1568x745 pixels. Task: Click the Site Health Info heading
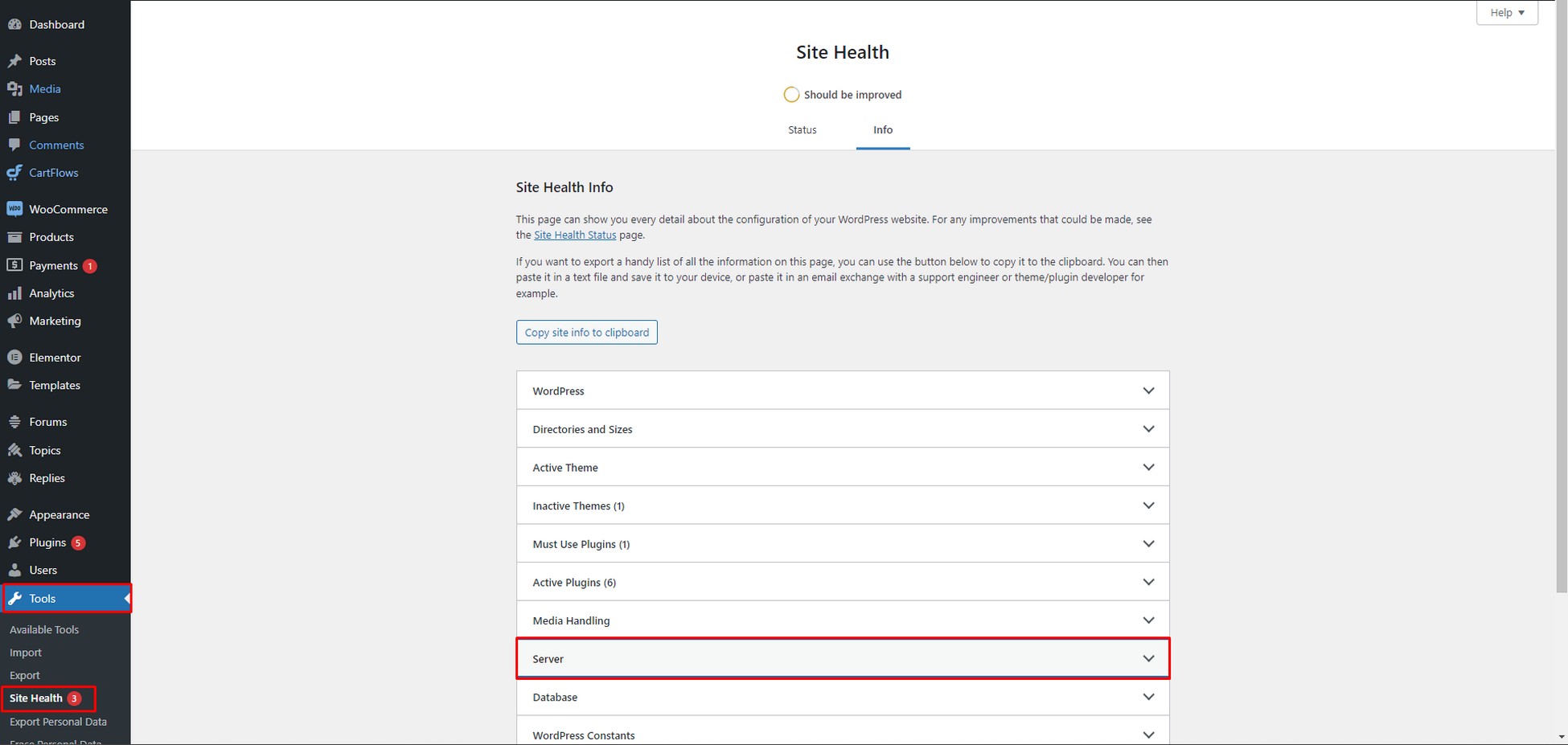(564, 187)
